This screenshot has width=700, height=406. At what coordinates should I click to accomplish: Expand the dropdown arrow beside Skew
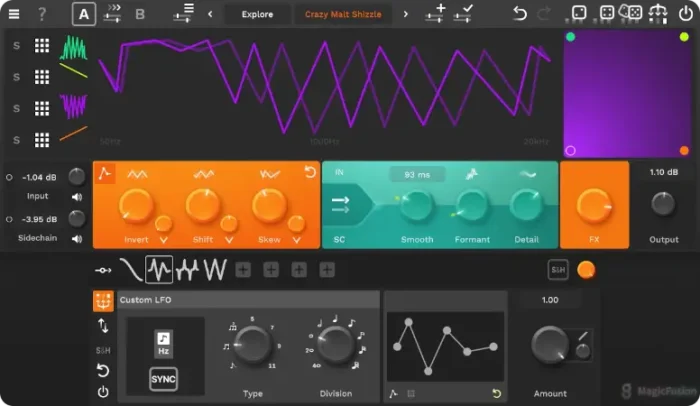(x=294, y=240)
